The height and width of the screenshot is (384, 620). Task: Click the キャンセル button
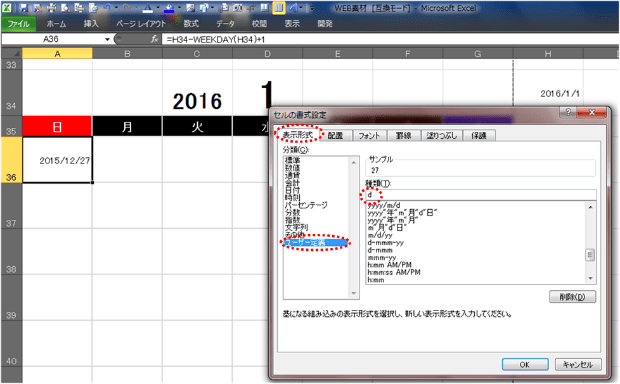pos(578,364)
